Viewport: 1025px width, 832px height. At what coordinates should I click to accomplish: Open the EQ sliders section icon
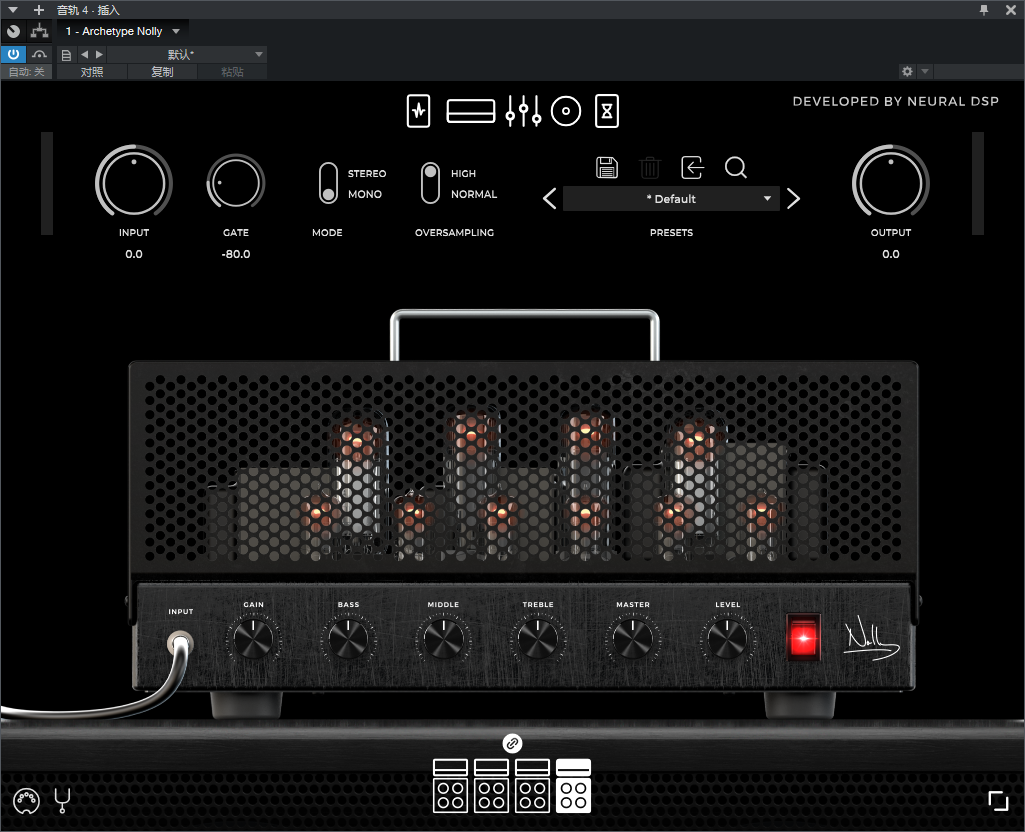(x=523, y=111)
